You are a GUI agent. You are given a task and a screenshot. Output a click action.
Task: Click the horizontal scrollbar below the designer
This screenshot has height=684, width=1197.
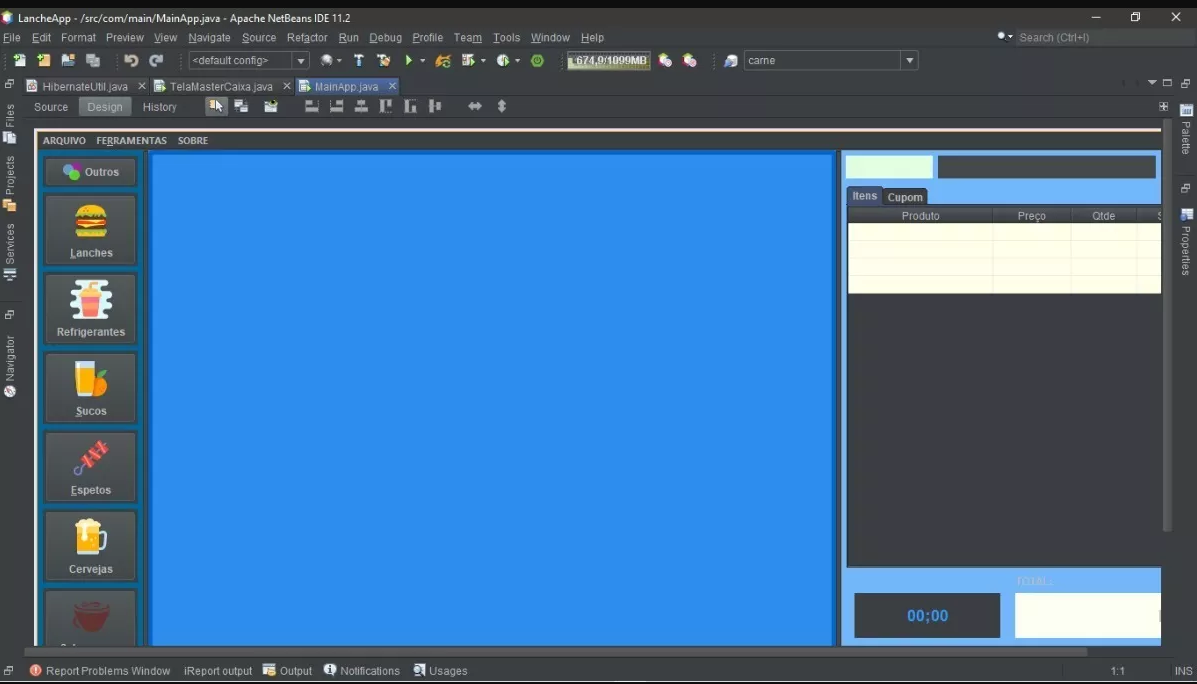(x=556, y=652)
